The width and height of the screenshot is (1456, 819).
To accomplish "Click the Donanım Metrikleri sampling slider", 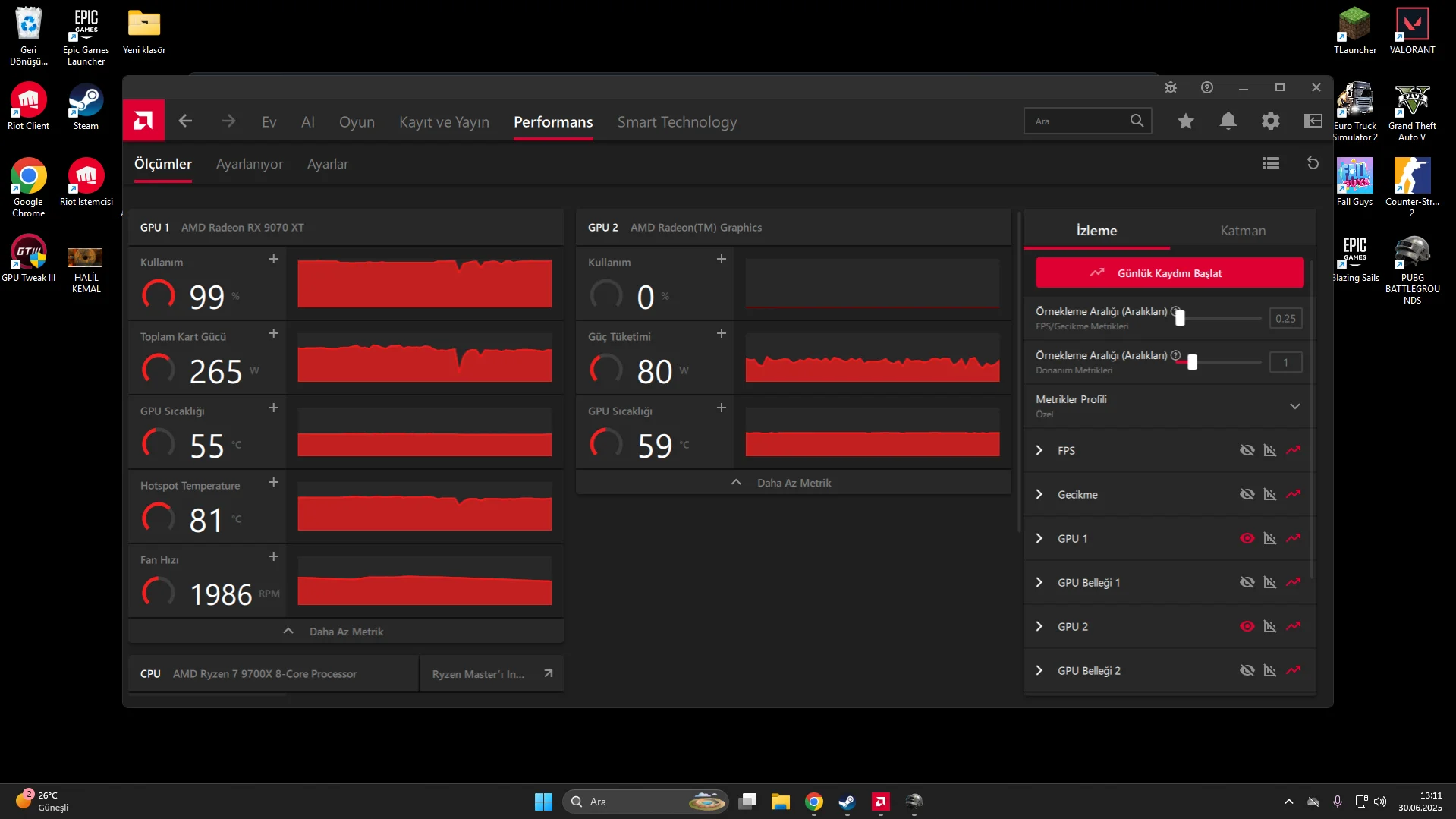I will pos(1192,363).
